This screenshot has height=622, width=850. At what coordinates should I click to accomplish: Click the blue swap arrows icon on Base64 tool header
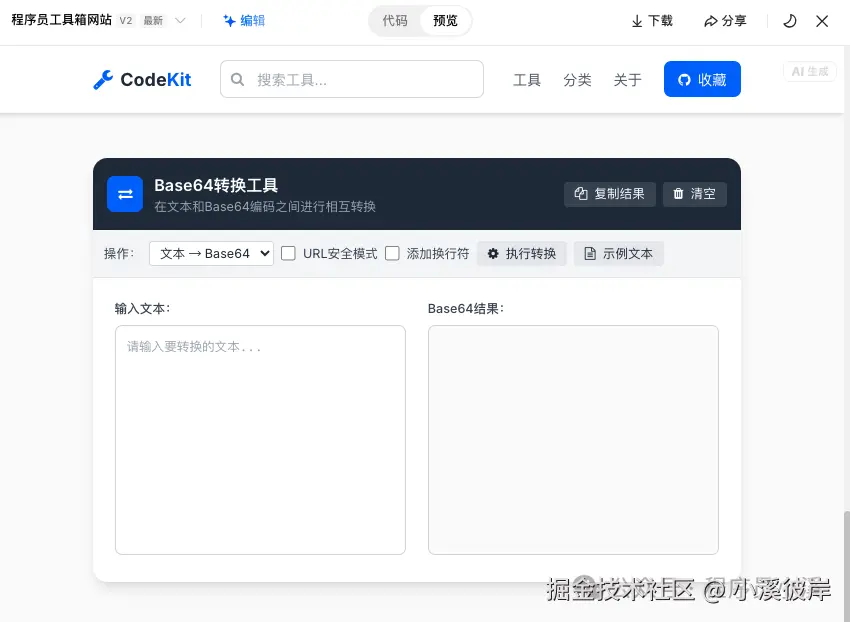125,193
